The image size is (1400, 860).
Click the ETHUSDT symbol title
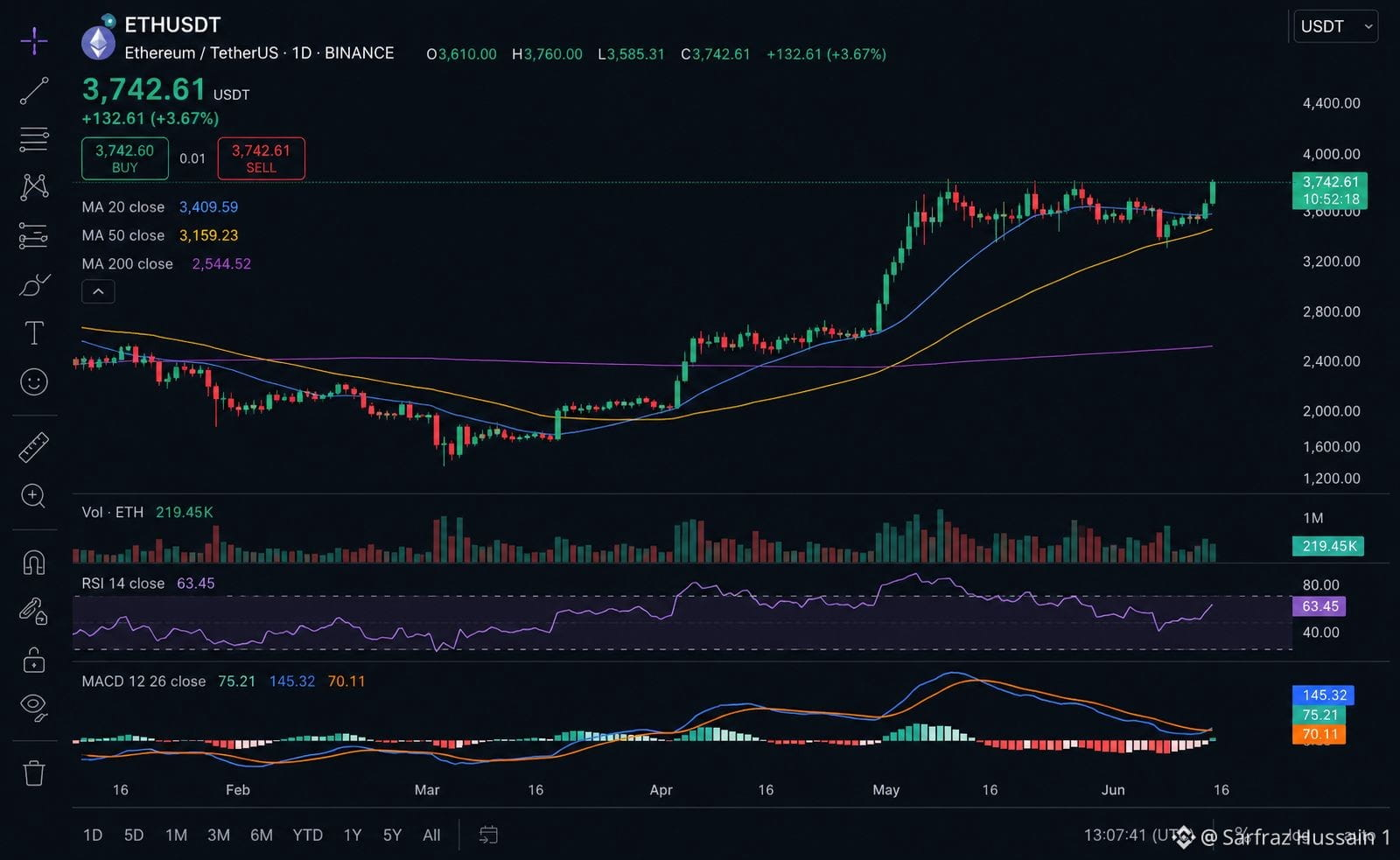click(172, 25)
